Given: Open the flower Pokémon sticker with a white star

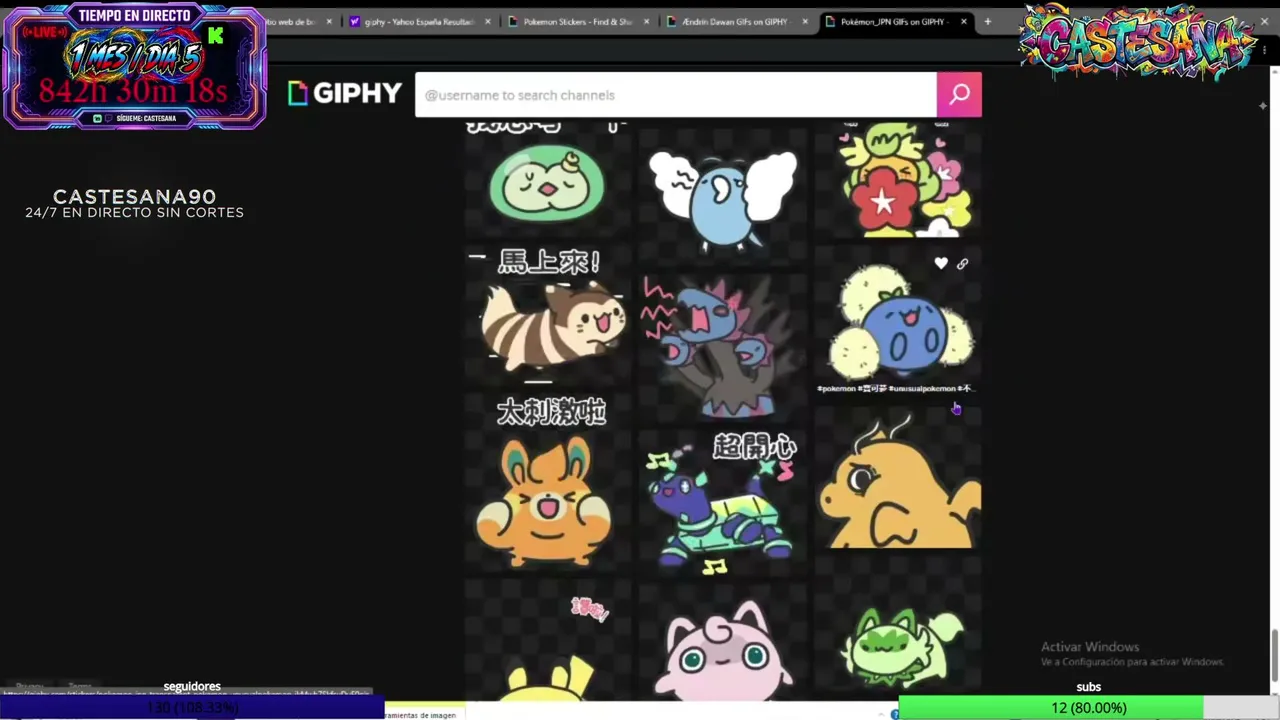Looking at the screenshot, I should [898, 180].
